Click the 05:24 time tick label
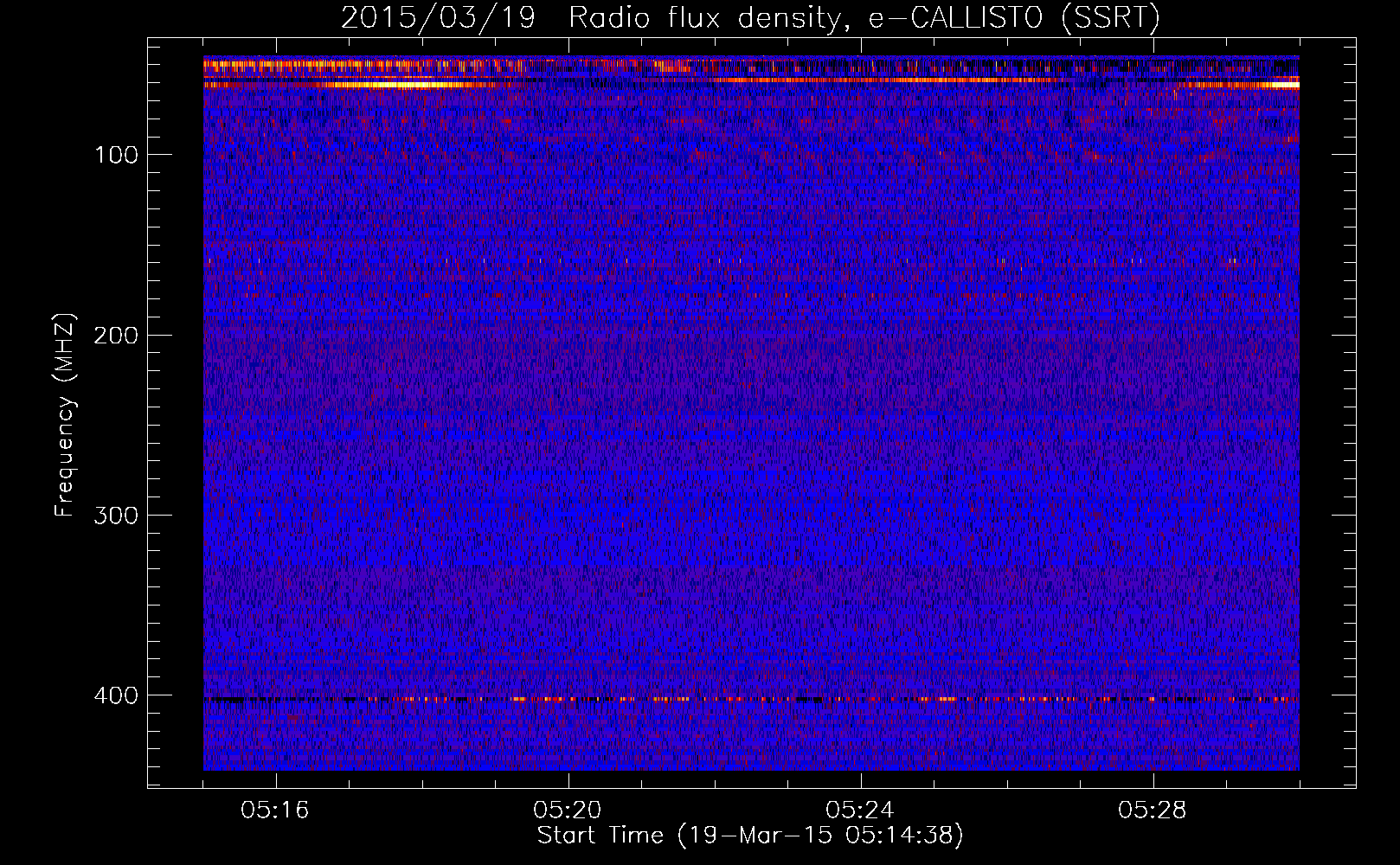1400x865 pixels. [860, 811]
